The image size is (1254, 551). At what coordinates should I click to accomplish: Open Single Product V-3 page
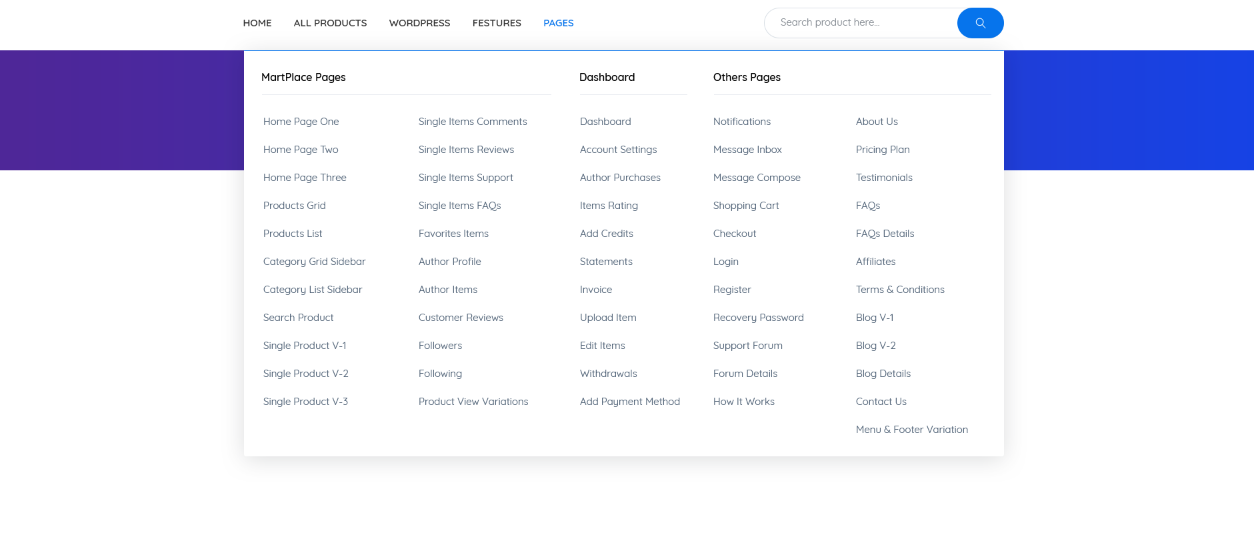305,402
